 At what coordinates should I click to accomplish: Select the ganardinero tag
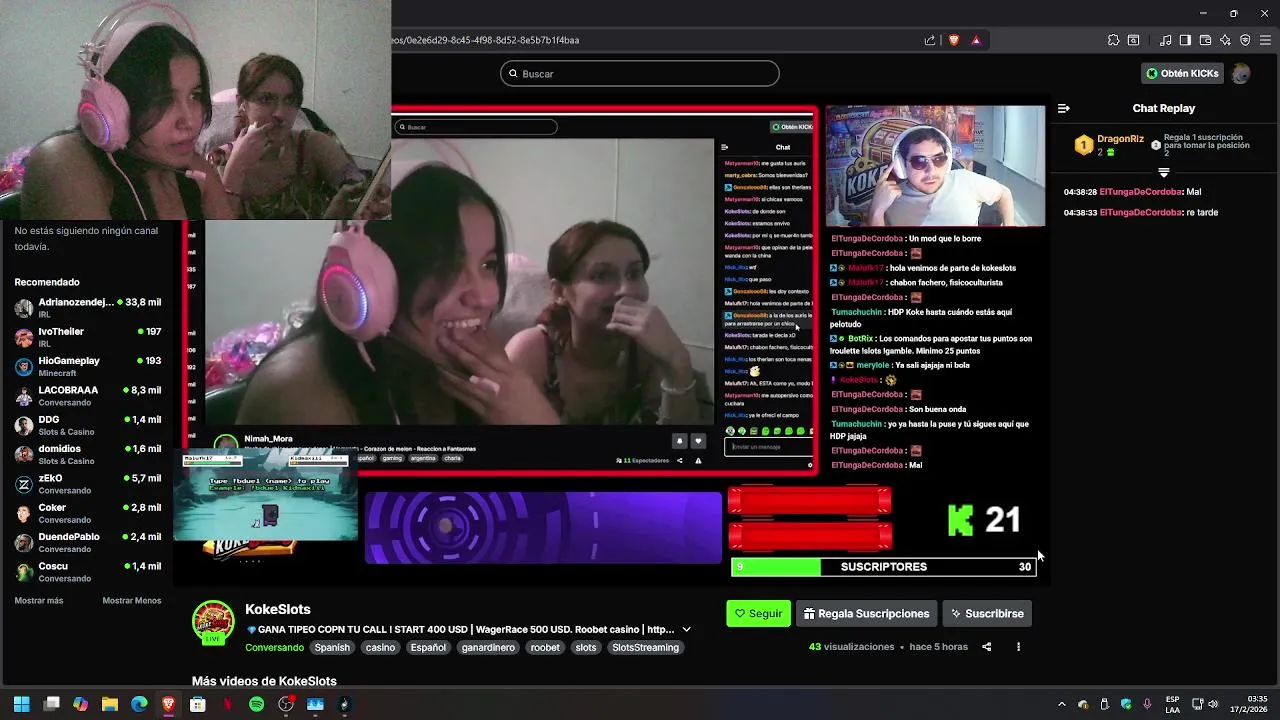[488, 647]
